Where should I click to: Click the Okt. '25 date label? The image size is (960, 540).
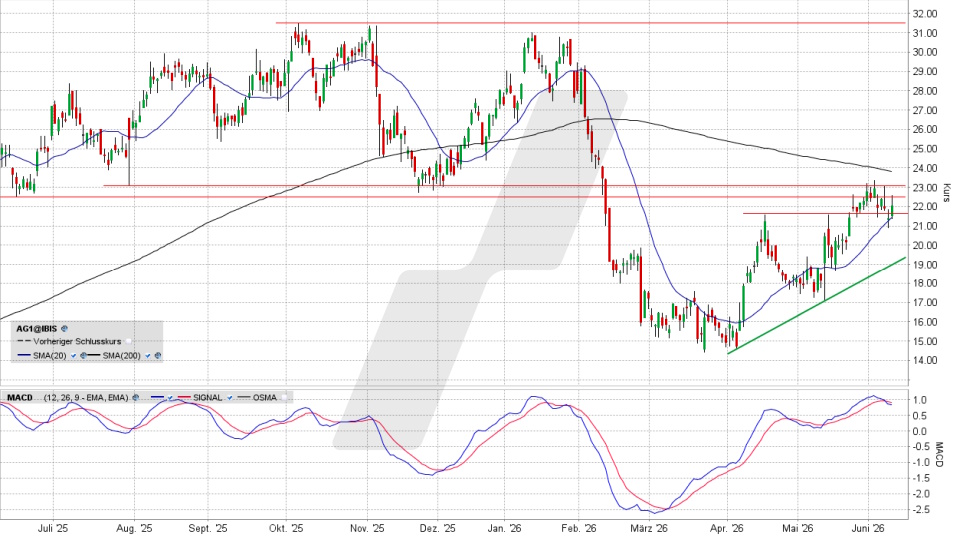pos(286,528)
